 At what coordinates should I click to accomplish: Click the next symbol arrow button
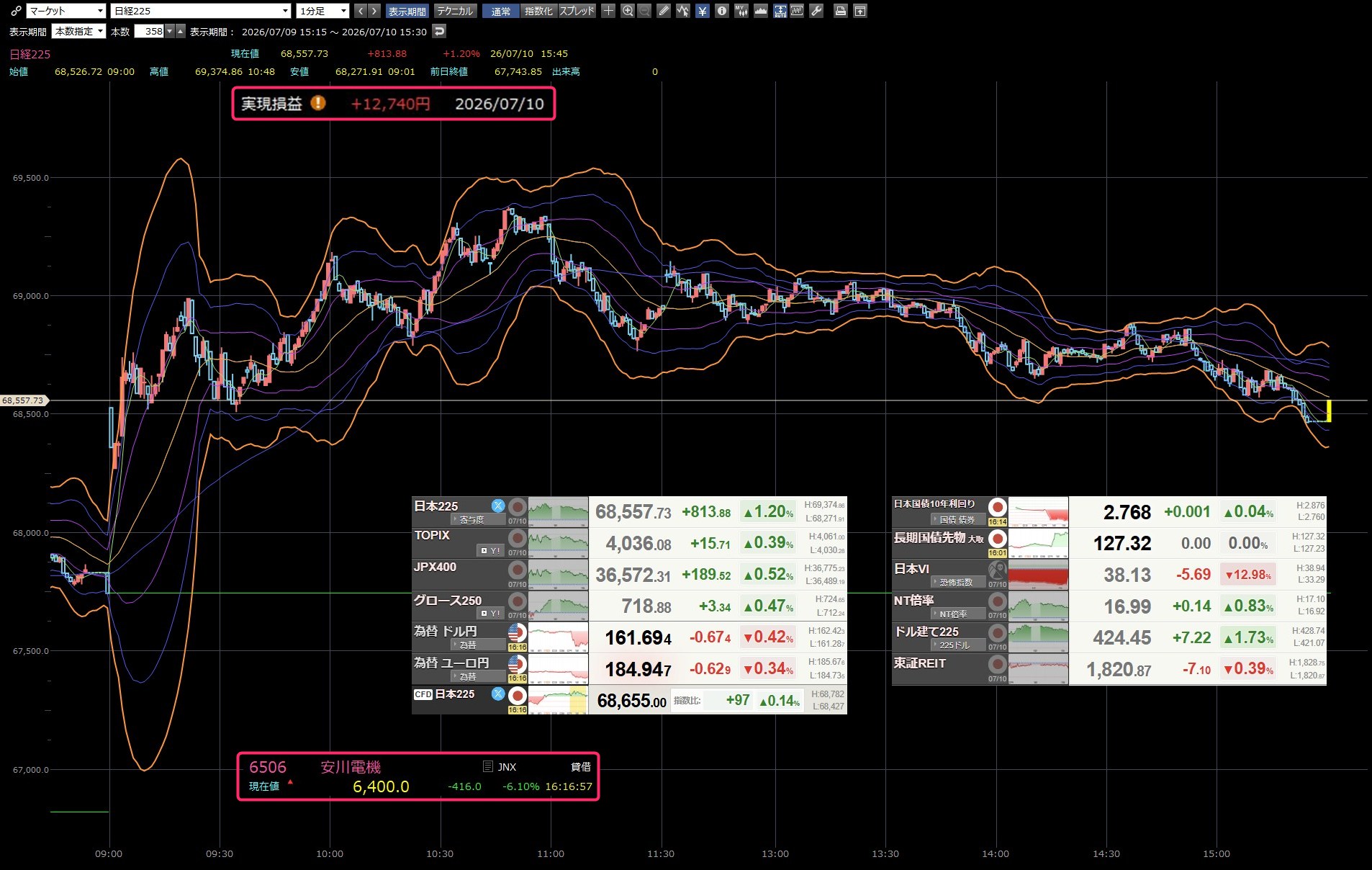[x=374, y=11]
